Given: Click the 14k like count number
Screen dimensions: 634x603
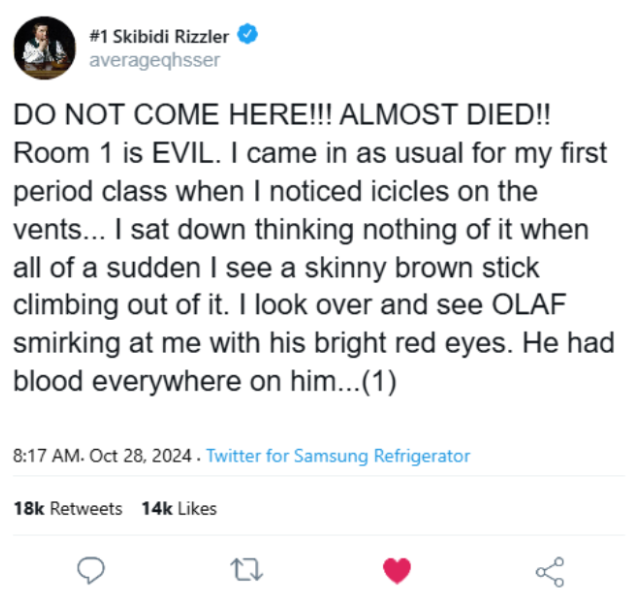Looking at the screenshot, I should click(157, 508).
